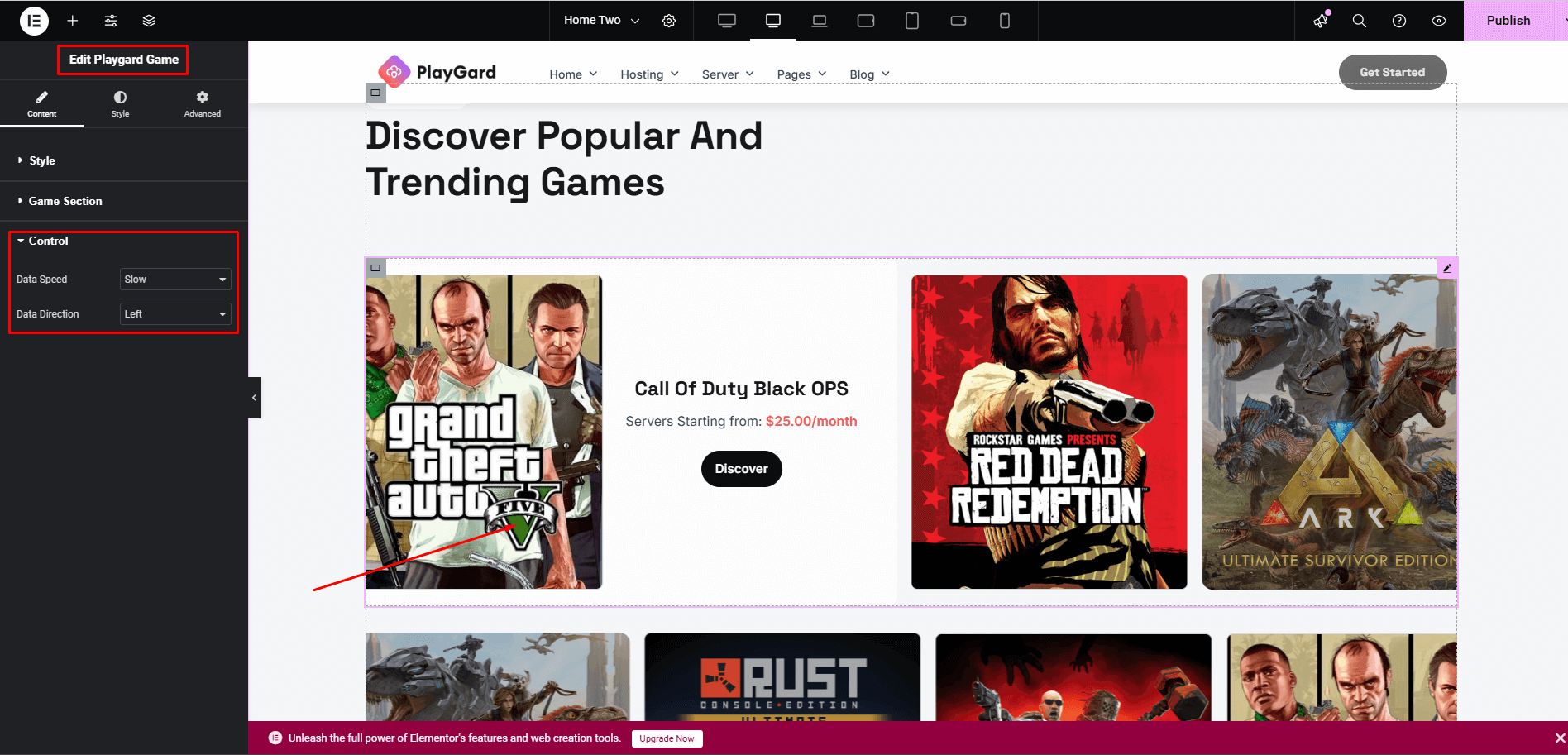Click the Discover Popular And Trending Games heading
This screenshot has height=755, width=1568.
click(564, 159)
